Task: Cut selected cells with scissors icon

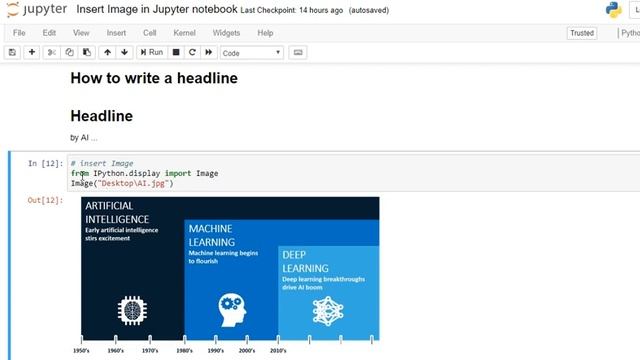Action: coord(52,52)
